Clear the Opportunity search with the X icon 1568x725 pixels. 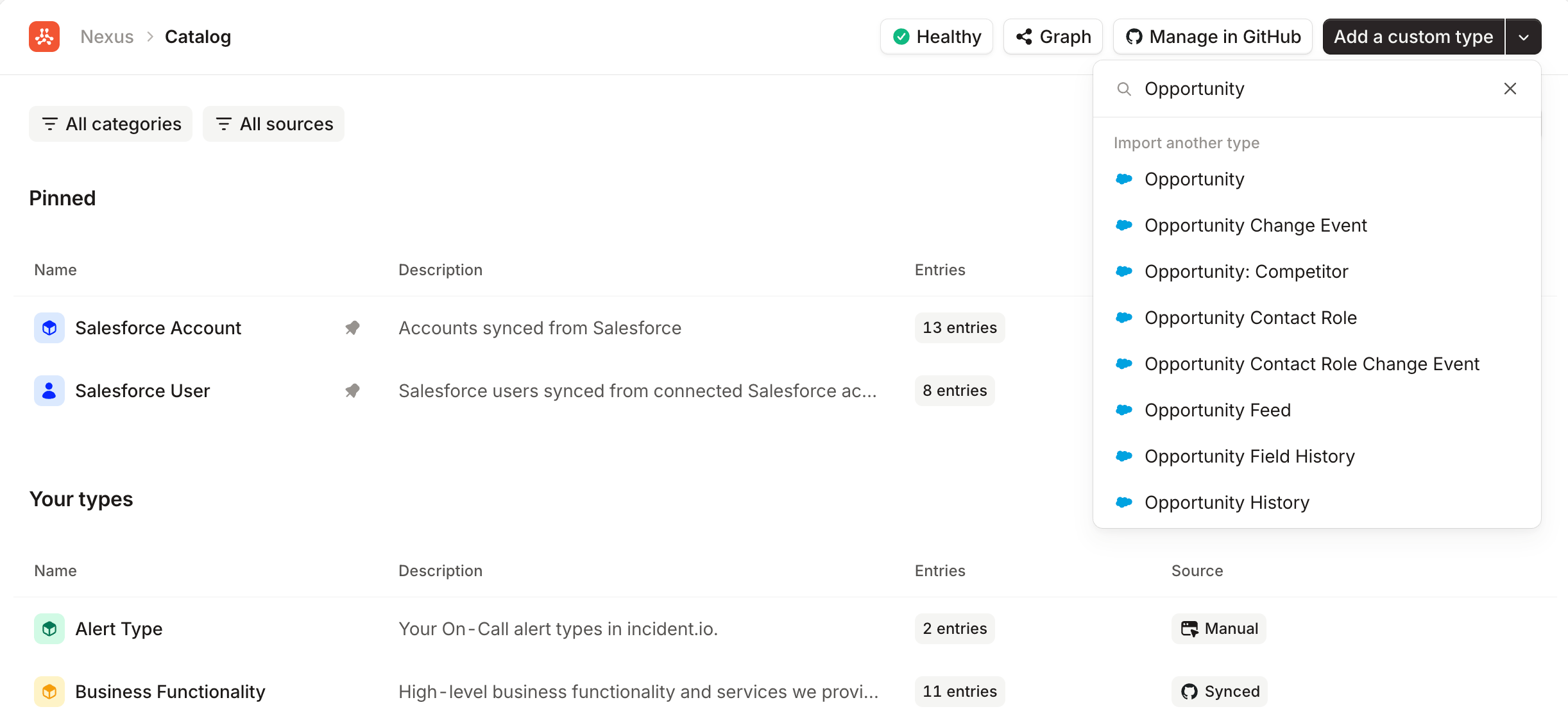pos(1510,89)
